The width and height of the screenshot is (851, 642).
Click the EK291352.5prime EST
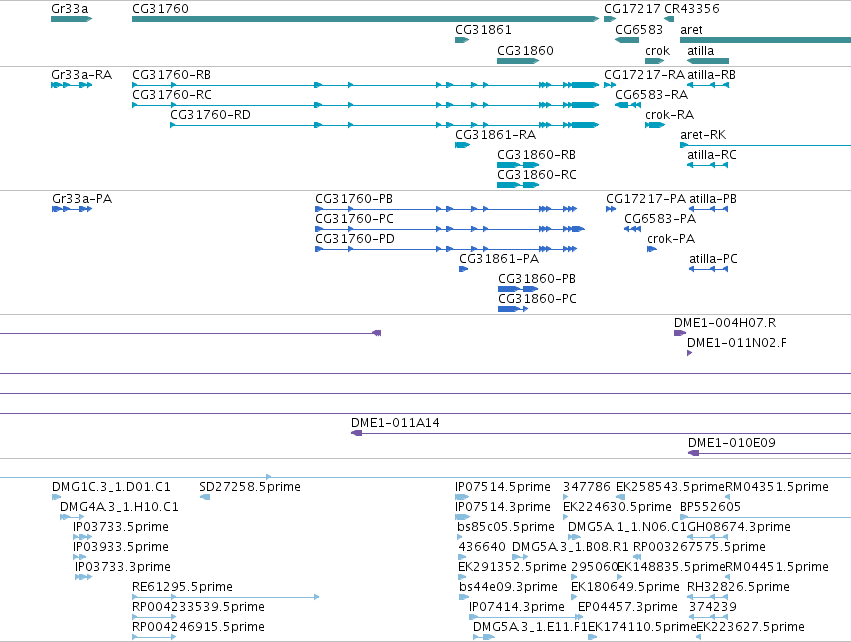coord(461,577)
